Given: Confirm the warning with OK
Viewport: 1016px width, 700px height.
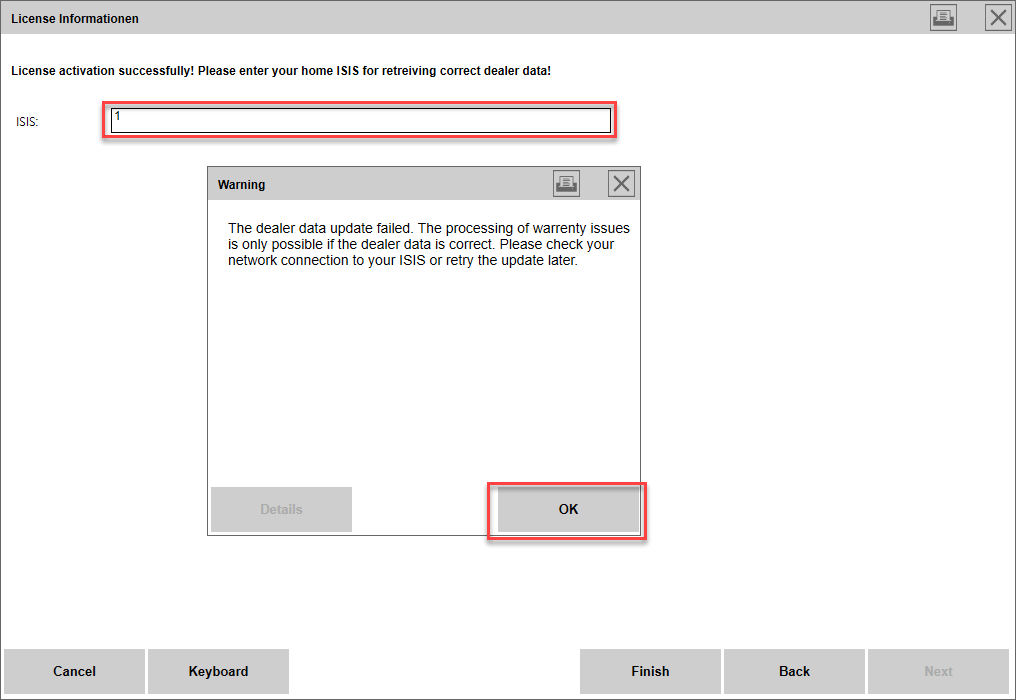Looking at the screenshot, I should pyautogui.click(x=568, y=509).
